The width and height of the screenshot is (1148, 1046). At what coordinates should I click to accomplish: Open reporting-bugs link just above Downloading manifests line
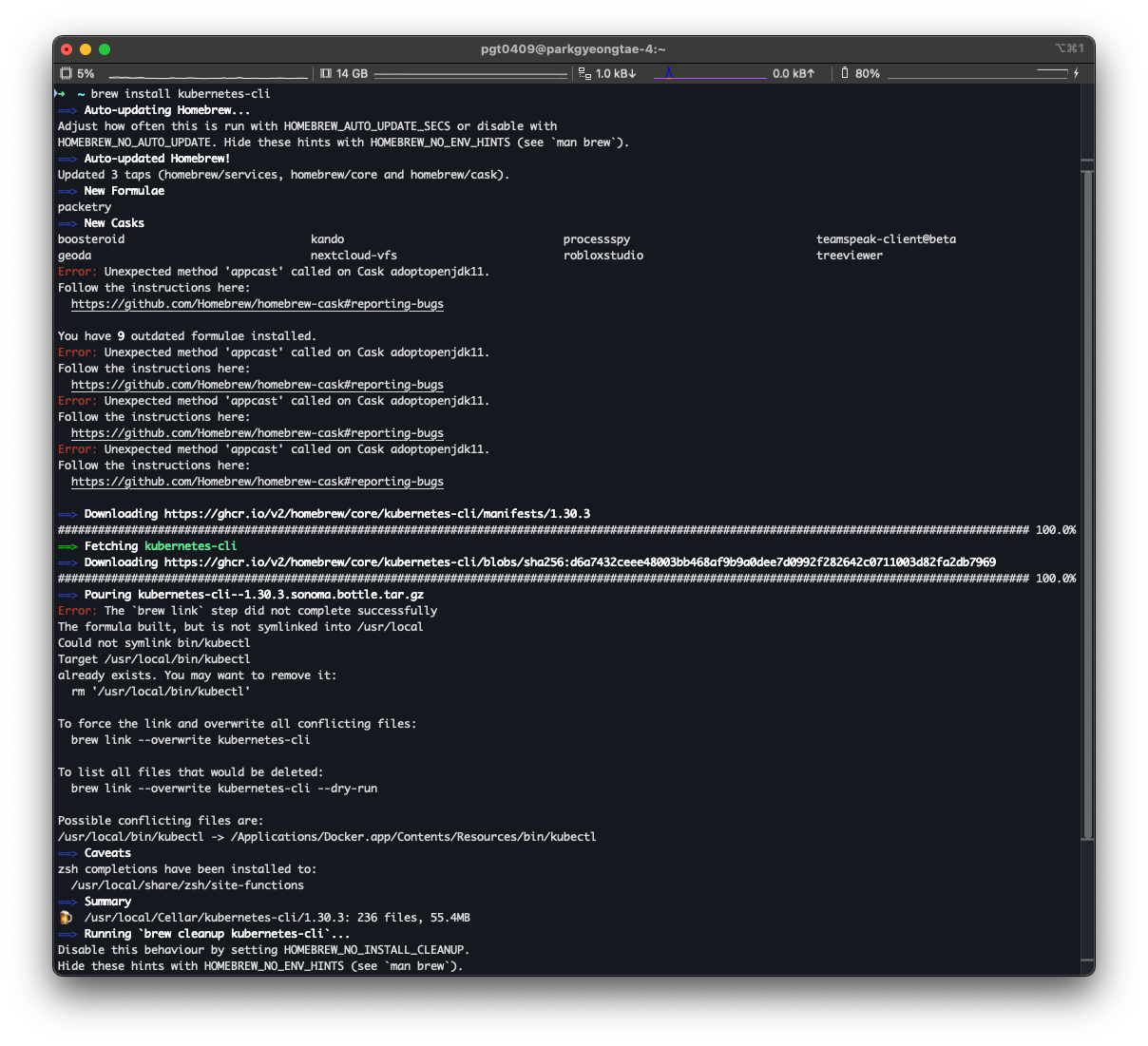258,482
